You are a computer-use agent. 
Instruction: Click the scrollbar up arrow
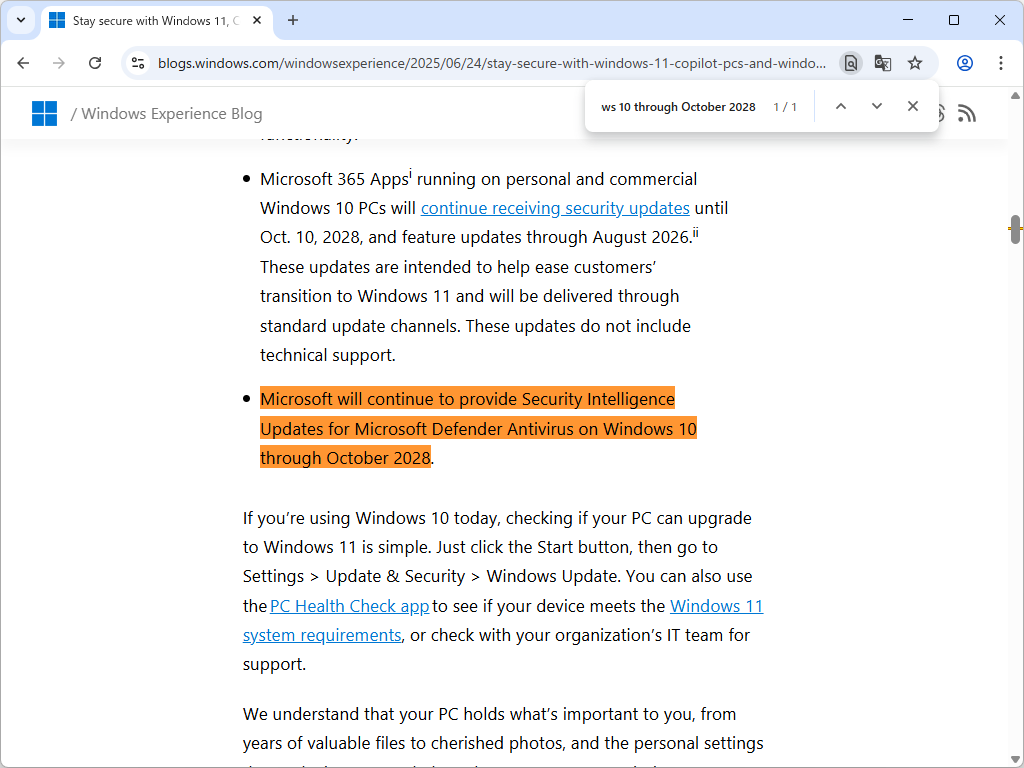[x=1016, y=95]
